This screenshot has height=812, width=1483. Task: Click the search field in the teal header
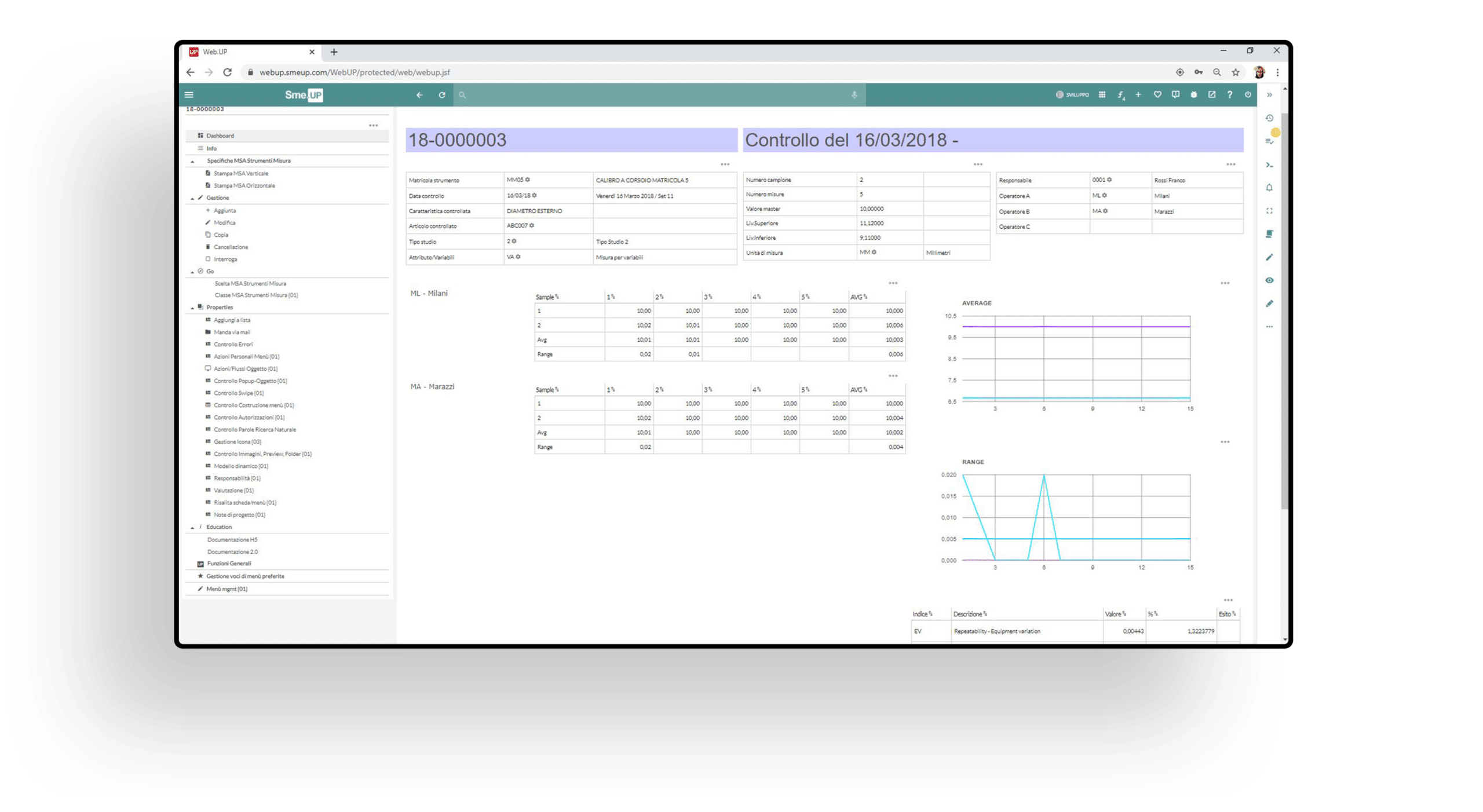tap(655, 95)
